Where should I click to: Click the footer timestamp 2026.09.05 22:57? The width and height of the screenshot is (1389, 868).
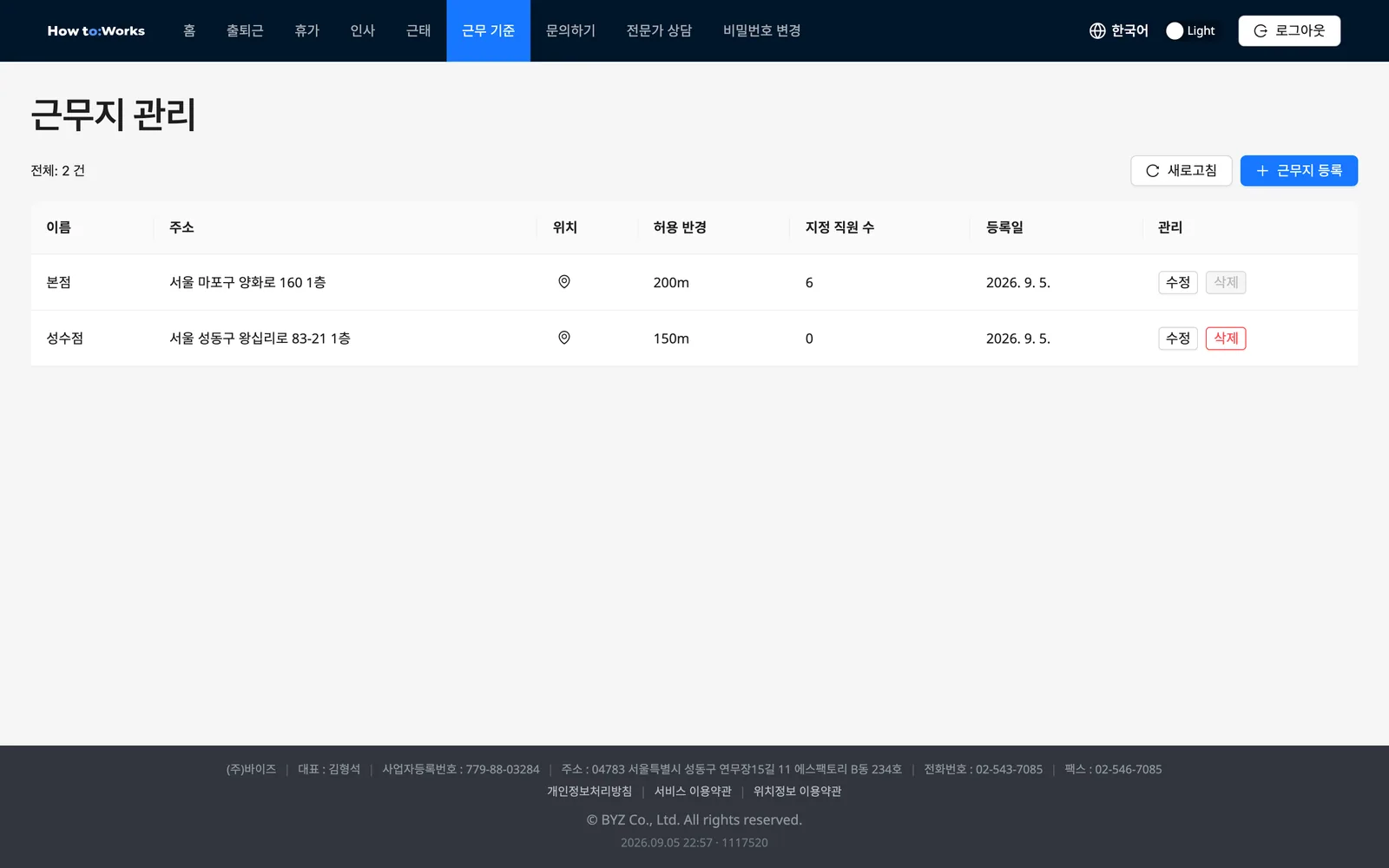pos(666,843)
